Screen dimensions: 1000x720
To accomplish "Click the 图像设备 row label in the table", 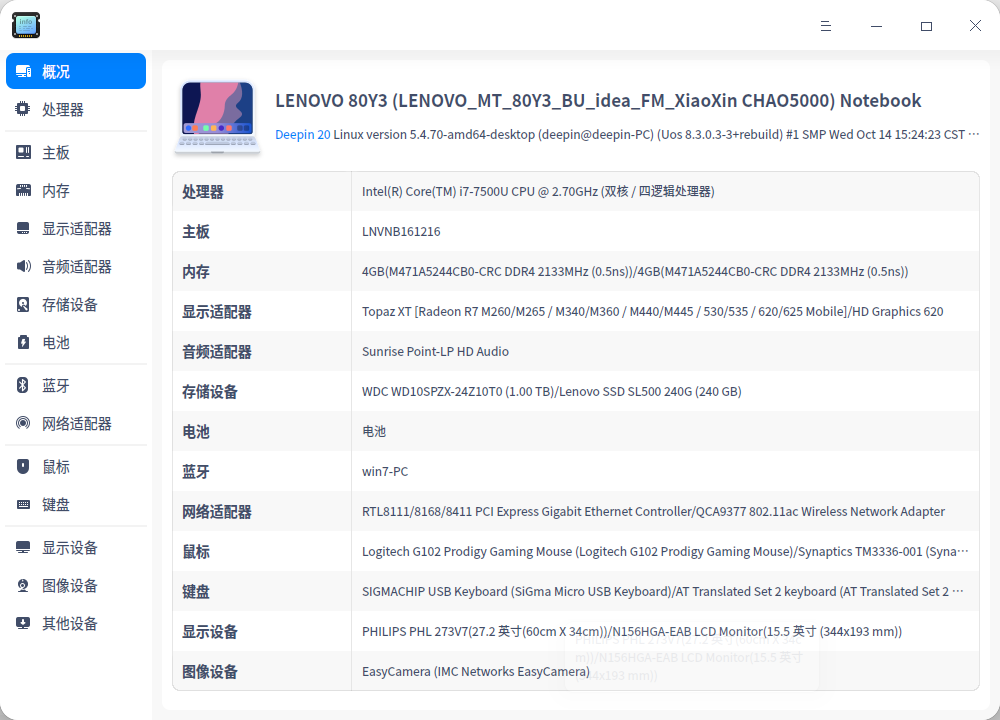I will tap(210, 672).
